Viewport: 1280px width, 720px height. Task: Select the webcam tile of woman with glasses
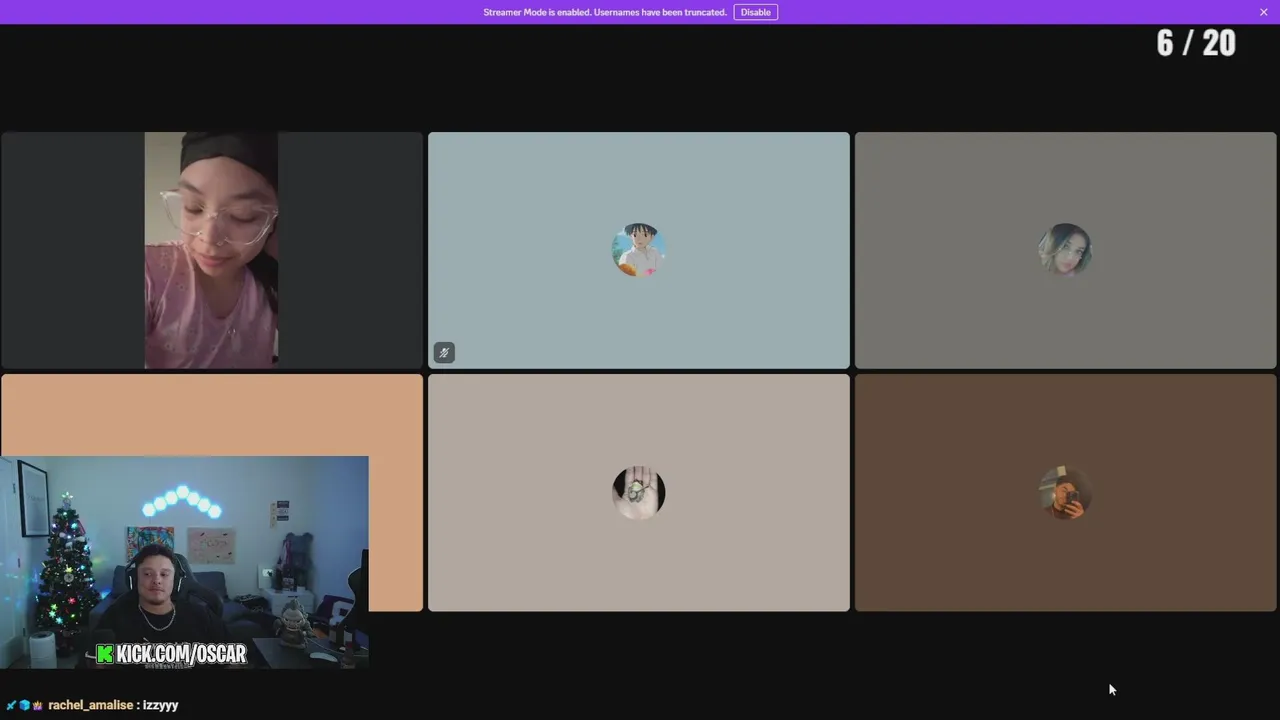point(212,250)
